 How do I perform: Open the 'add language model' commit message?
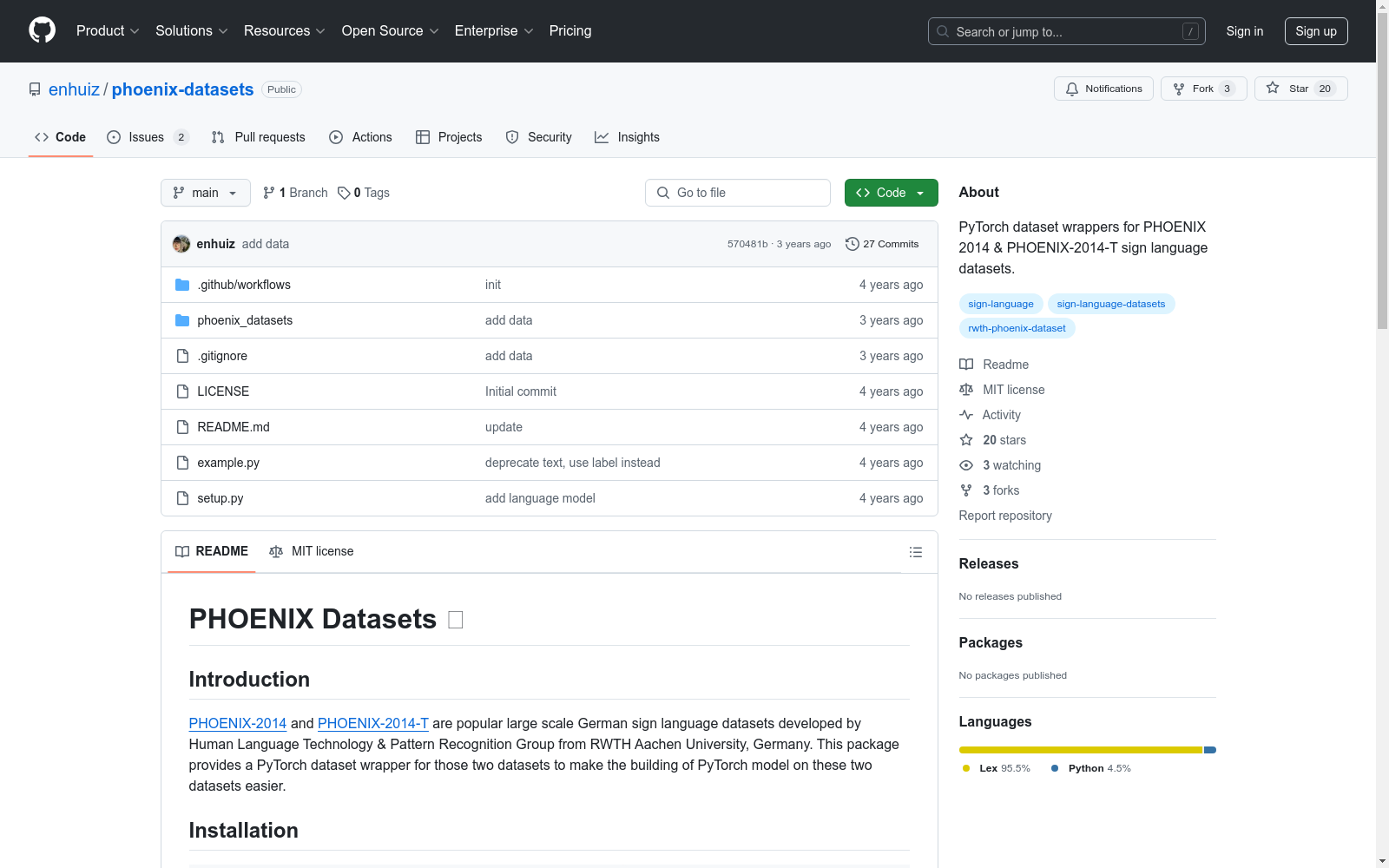coord(540,498)
